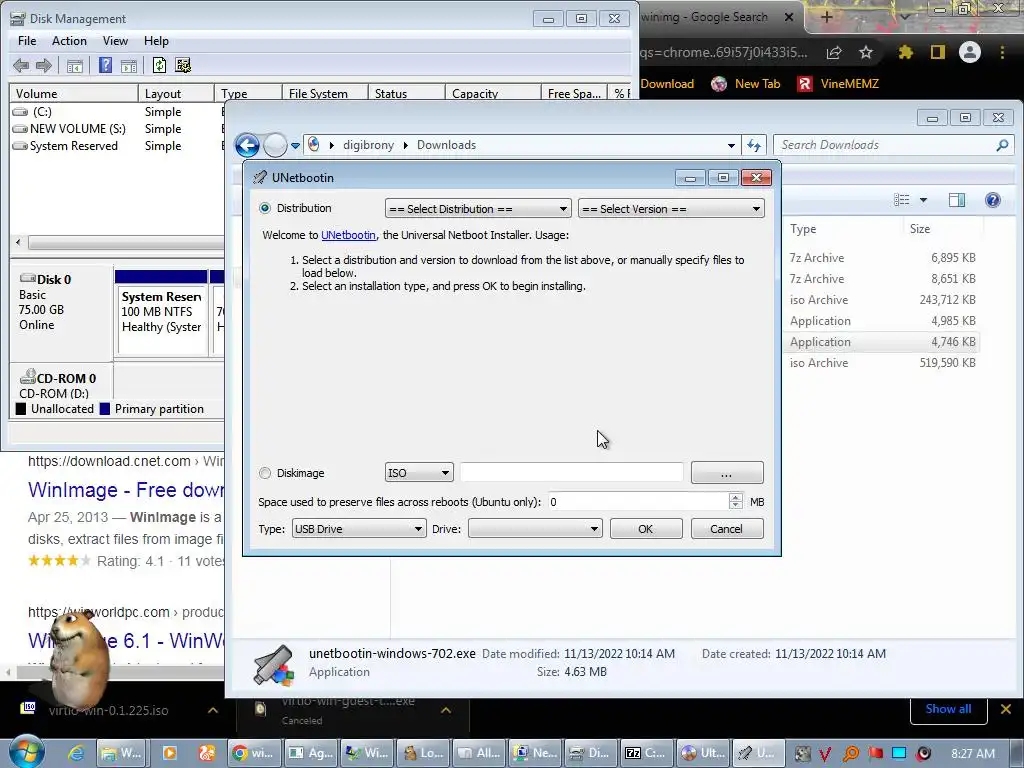
Task: Switch to Chrome taskbar button
Action: pos(255,753)
